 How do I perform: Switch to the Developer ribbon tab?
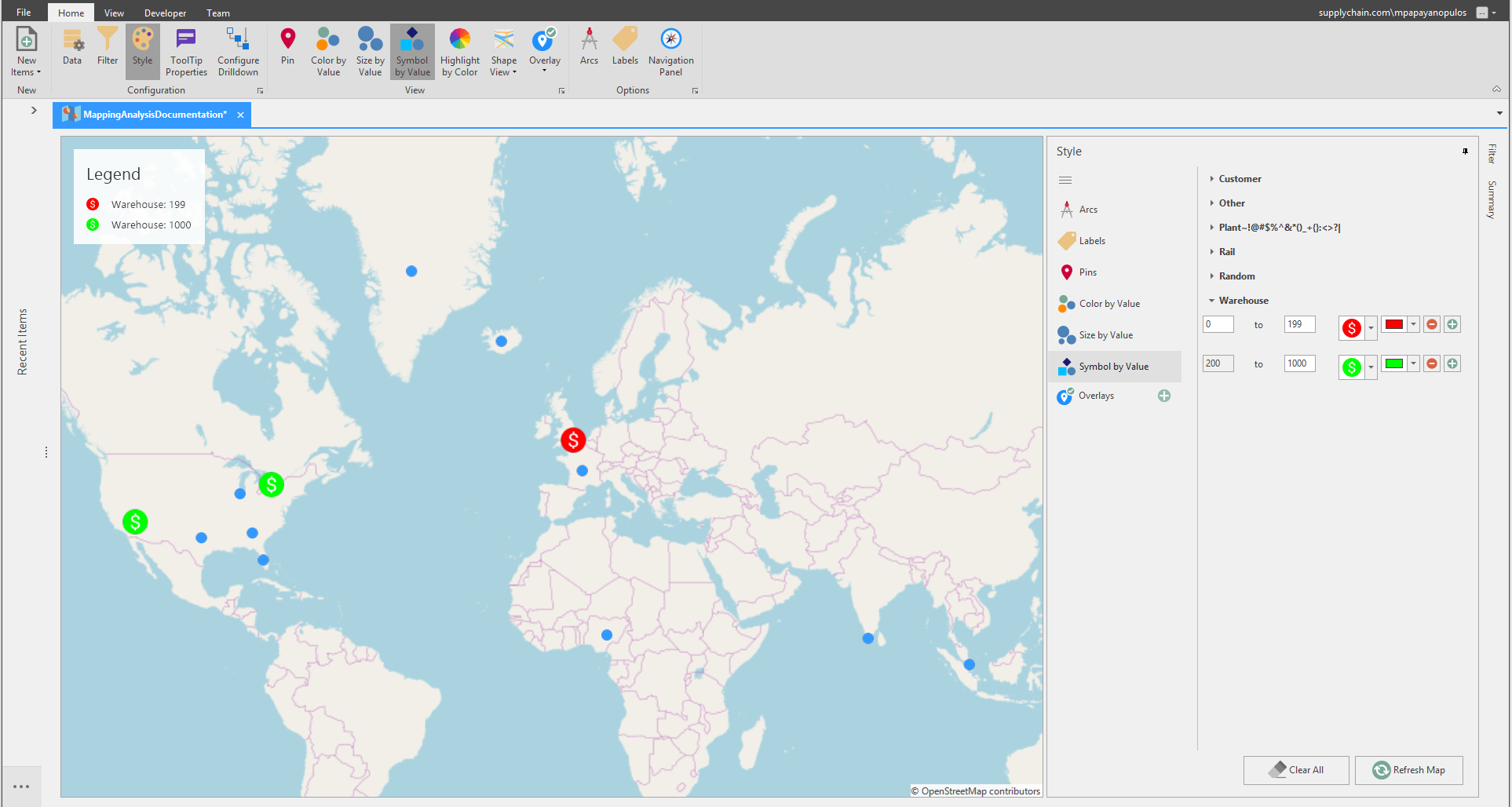tap(165, 13)
